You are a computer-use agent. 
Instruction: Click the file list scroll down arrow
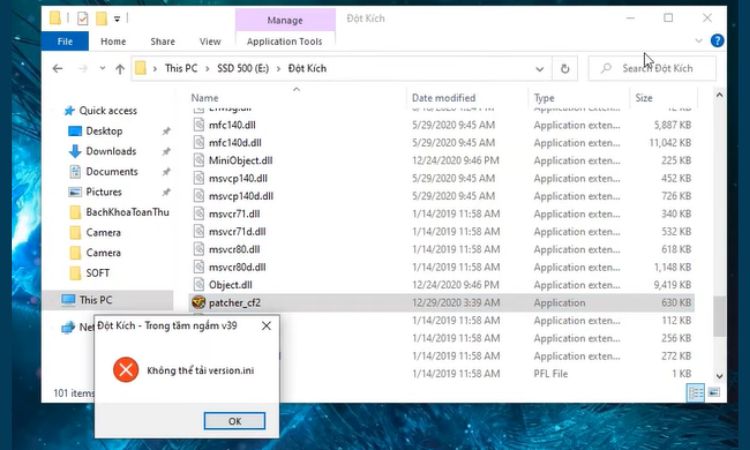click(x=719, y=376)
